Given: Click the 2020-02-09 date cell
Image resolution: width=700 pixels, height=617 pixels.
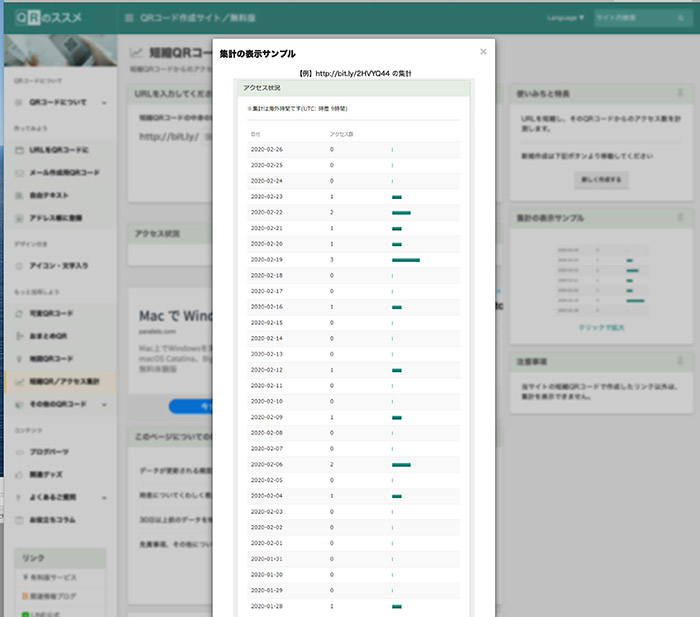Looking at the screenshot, I should tap(267, 417).
